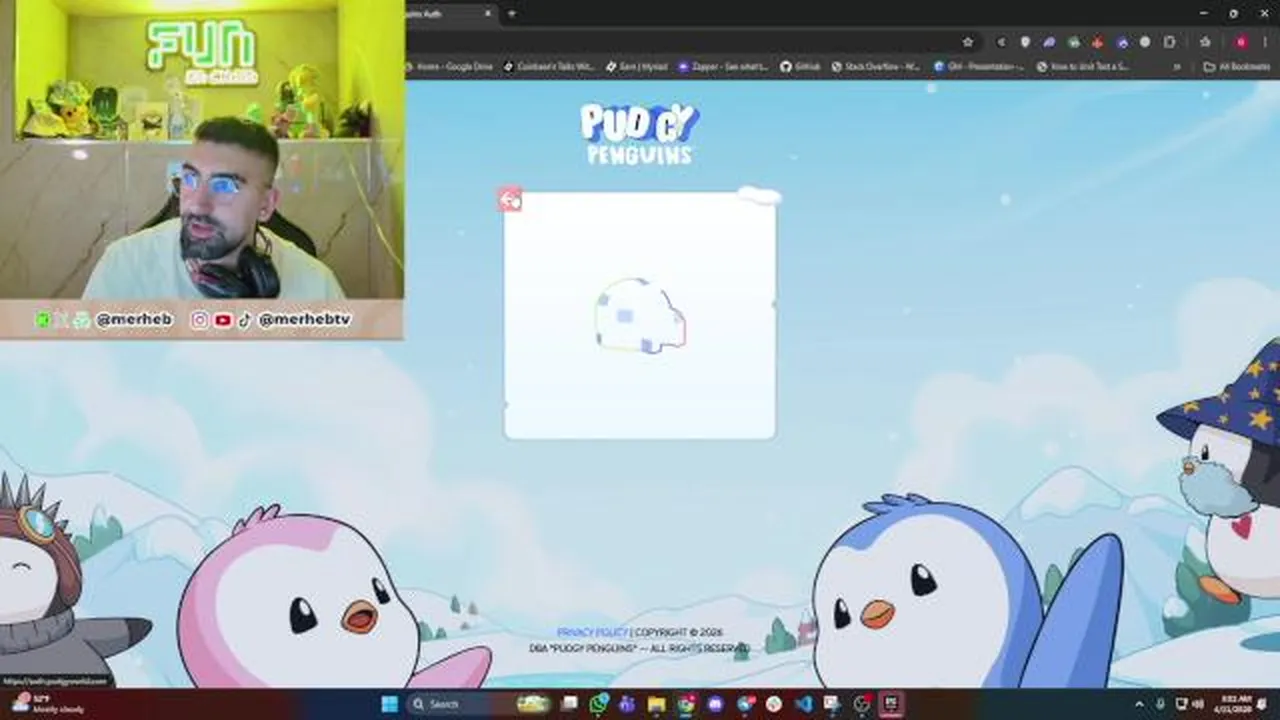Bookmark this page with the star icon

pos(968,42)
